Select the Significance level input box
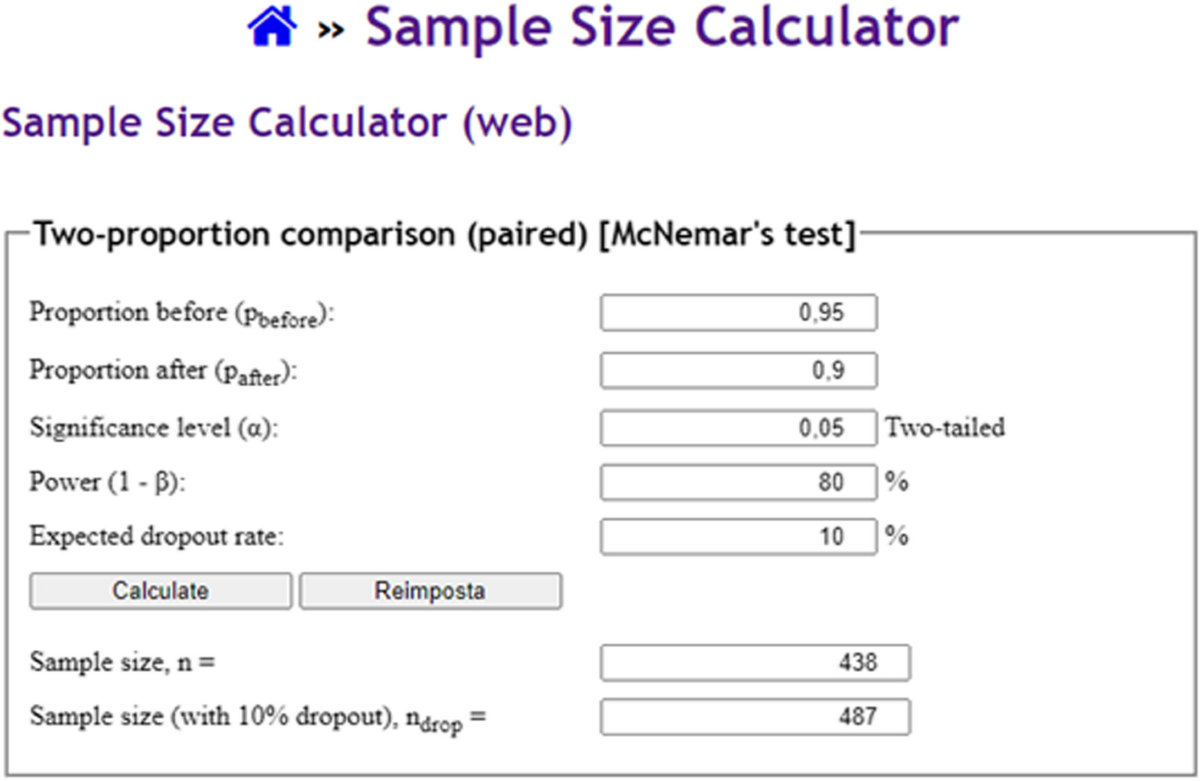Screen dimensions: 1200x781 738,428
